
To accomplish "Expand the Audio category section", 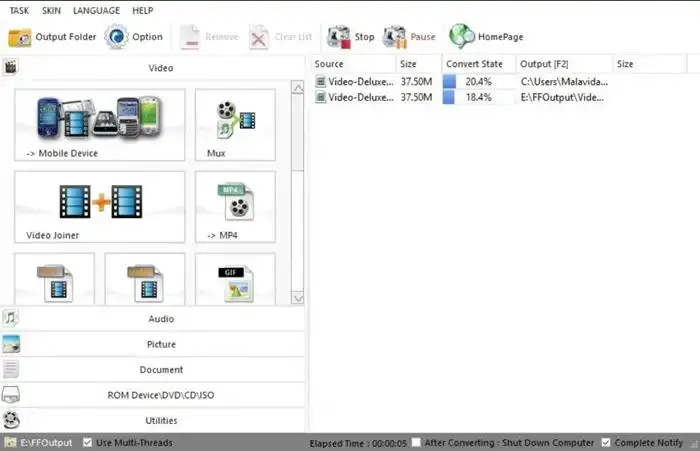I will [x=160, y=319].
